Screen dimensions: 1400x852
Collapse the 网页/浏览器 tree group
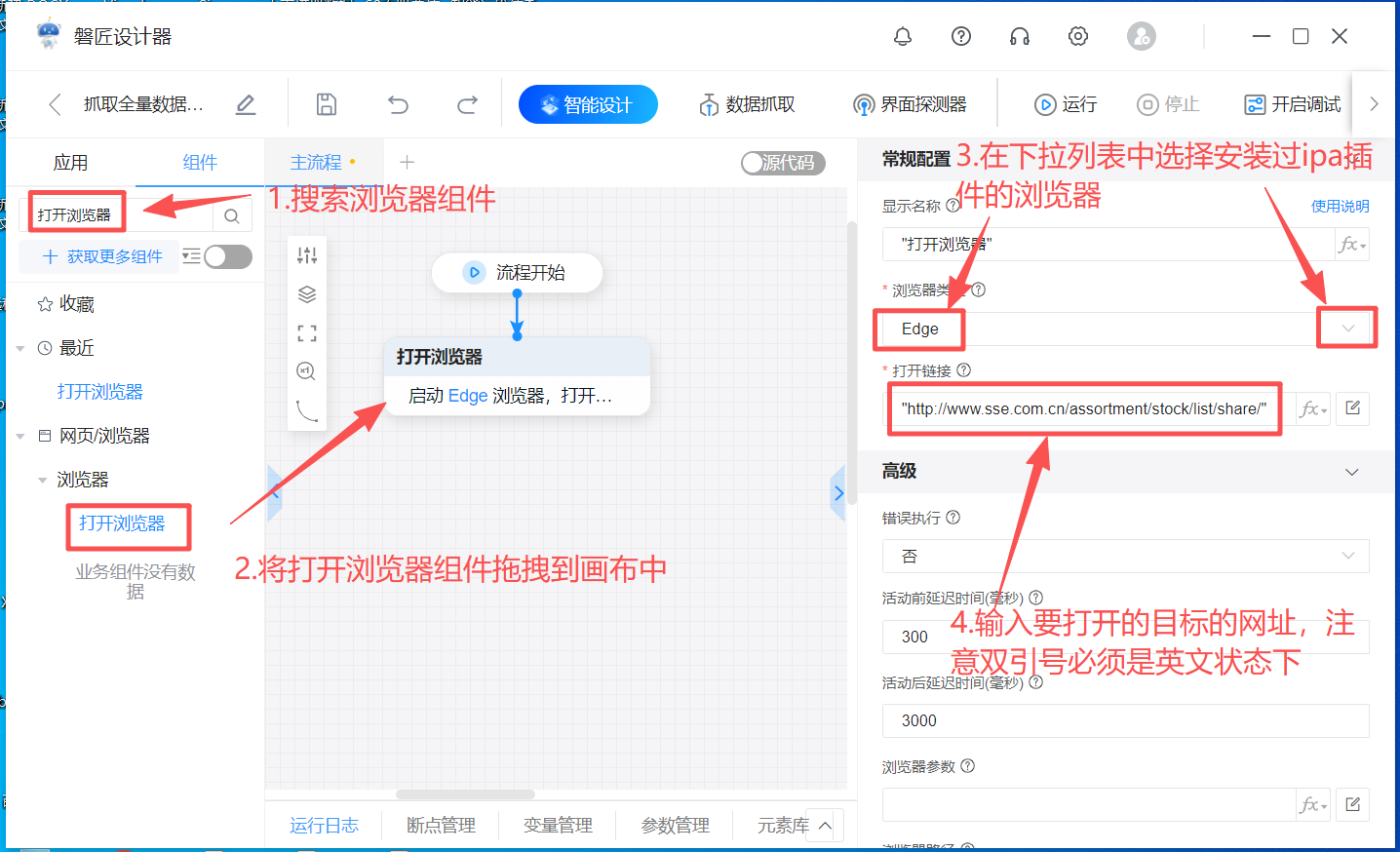coord(20,436)
